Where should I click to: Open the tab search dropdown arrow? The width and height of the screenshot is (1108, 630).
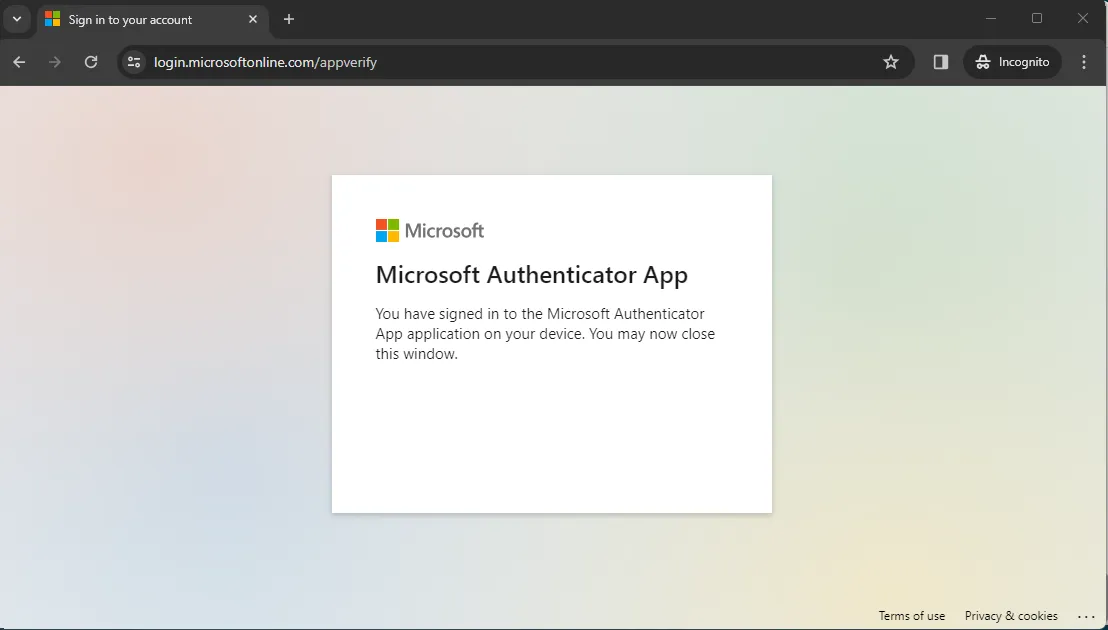[16, 18]
